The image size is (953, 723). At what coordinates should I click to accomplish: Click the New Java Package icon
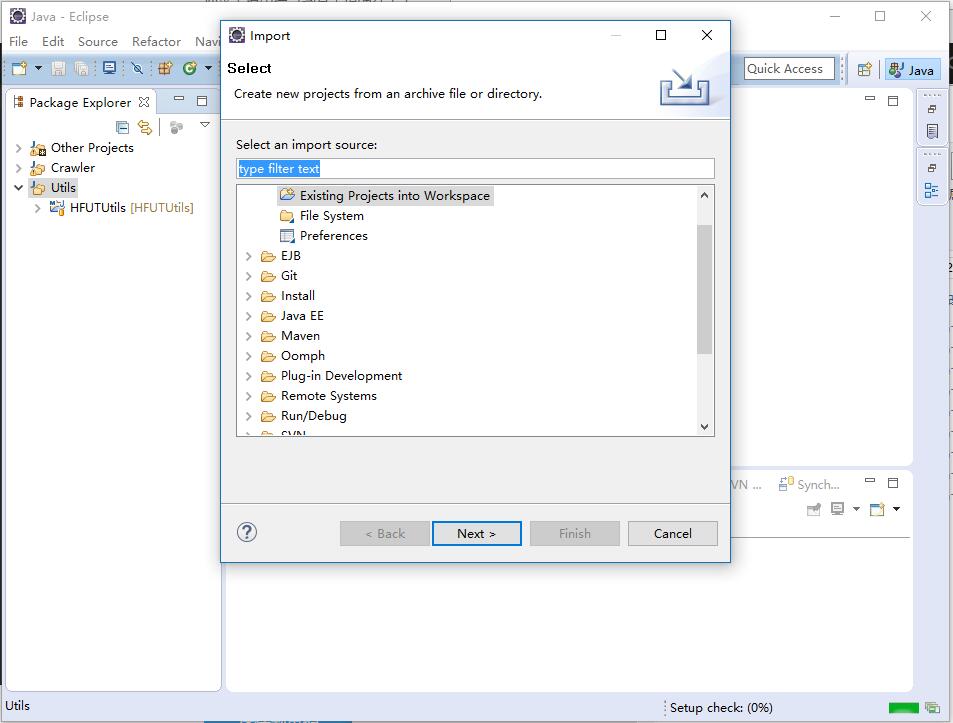(165, 68)
